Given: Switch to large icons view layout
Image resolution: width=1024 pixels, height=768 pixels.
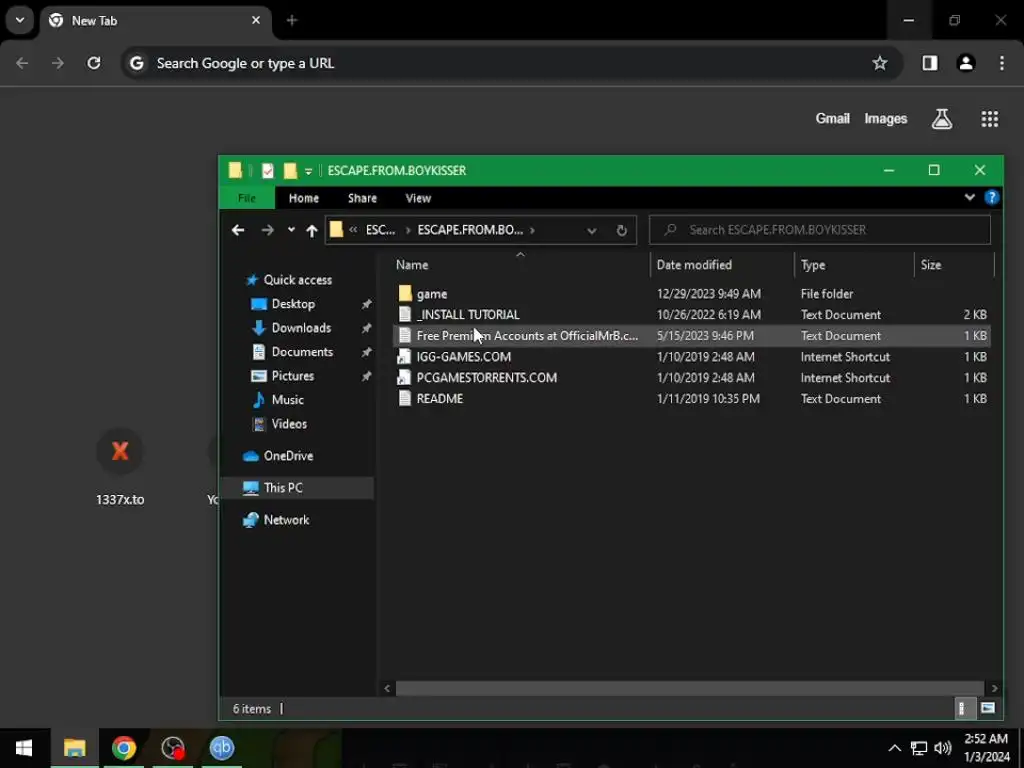Looking at the screenshot, I should pyautogui.click(x=987, y=709).
